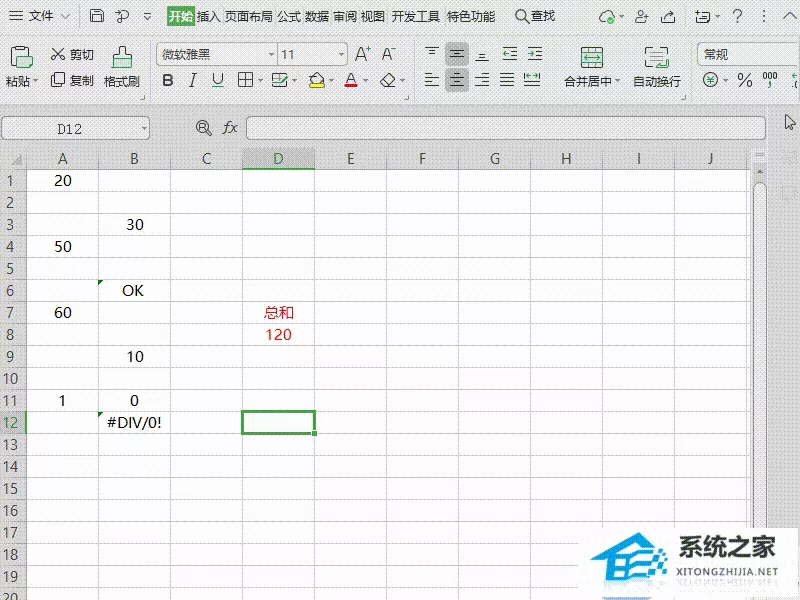Click the Cut (剪切) scissors icon
The image size is (800, 600).
58,54
